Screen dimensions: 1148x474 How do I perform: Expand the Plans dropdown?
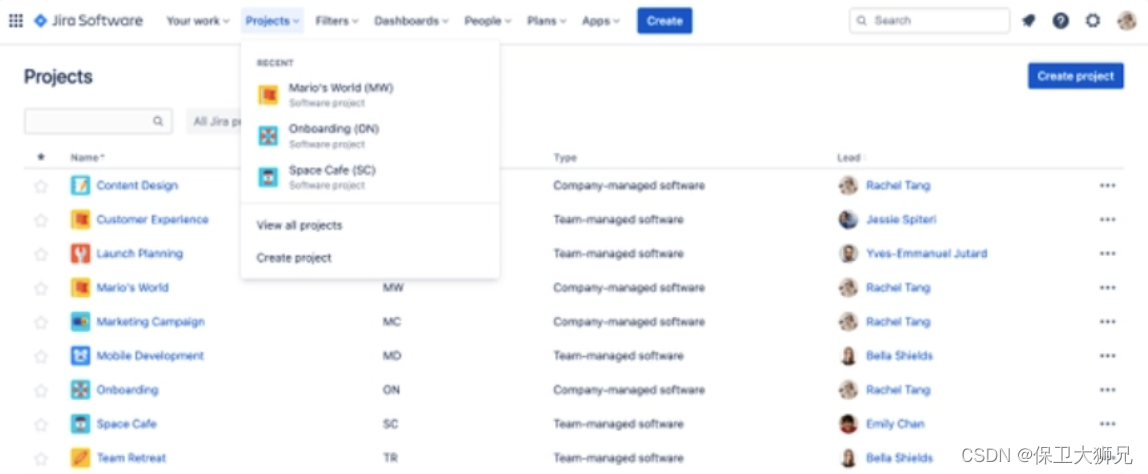547,21
